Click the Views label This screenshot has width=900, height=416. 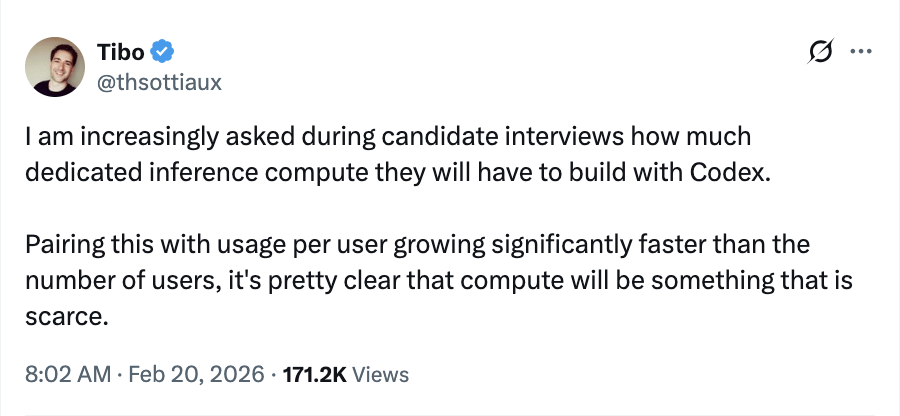(381, 374)
